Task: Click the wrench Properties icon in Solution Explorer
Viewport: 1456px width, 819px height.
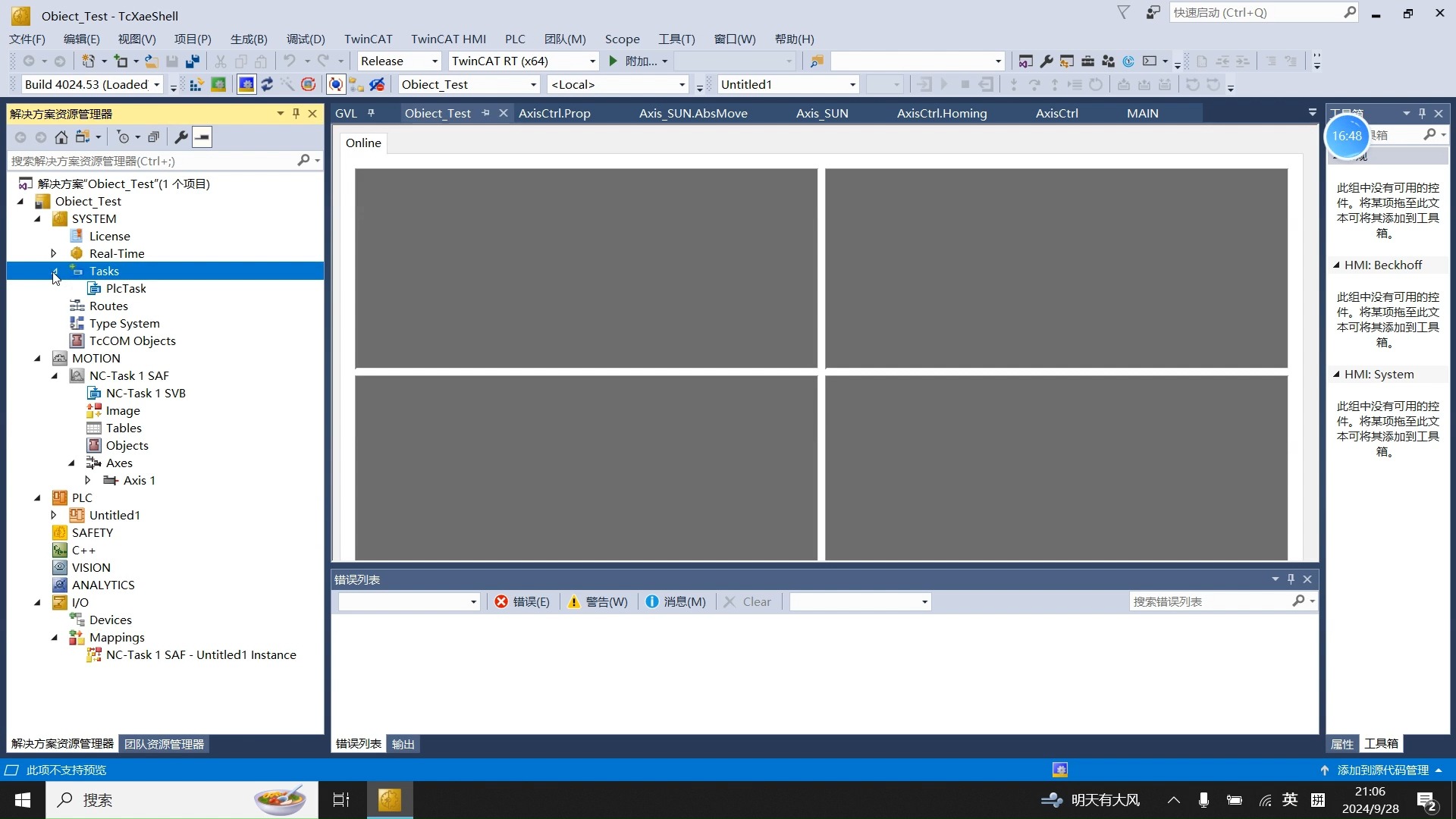Action: 180,137
